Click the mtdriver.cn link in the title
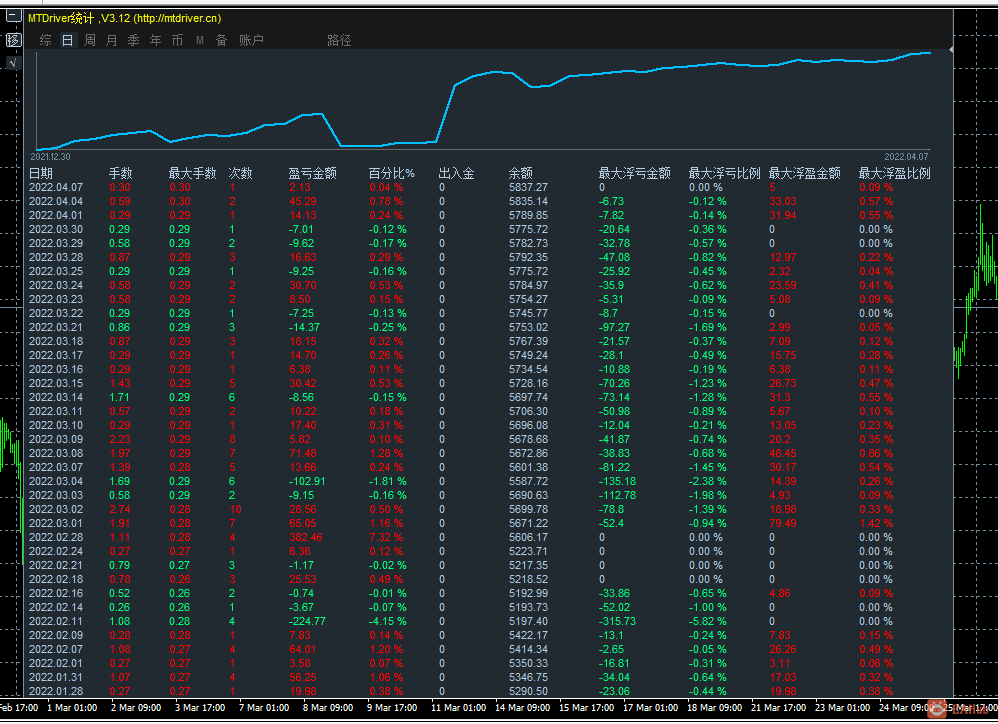 click(x=178, y=18)
